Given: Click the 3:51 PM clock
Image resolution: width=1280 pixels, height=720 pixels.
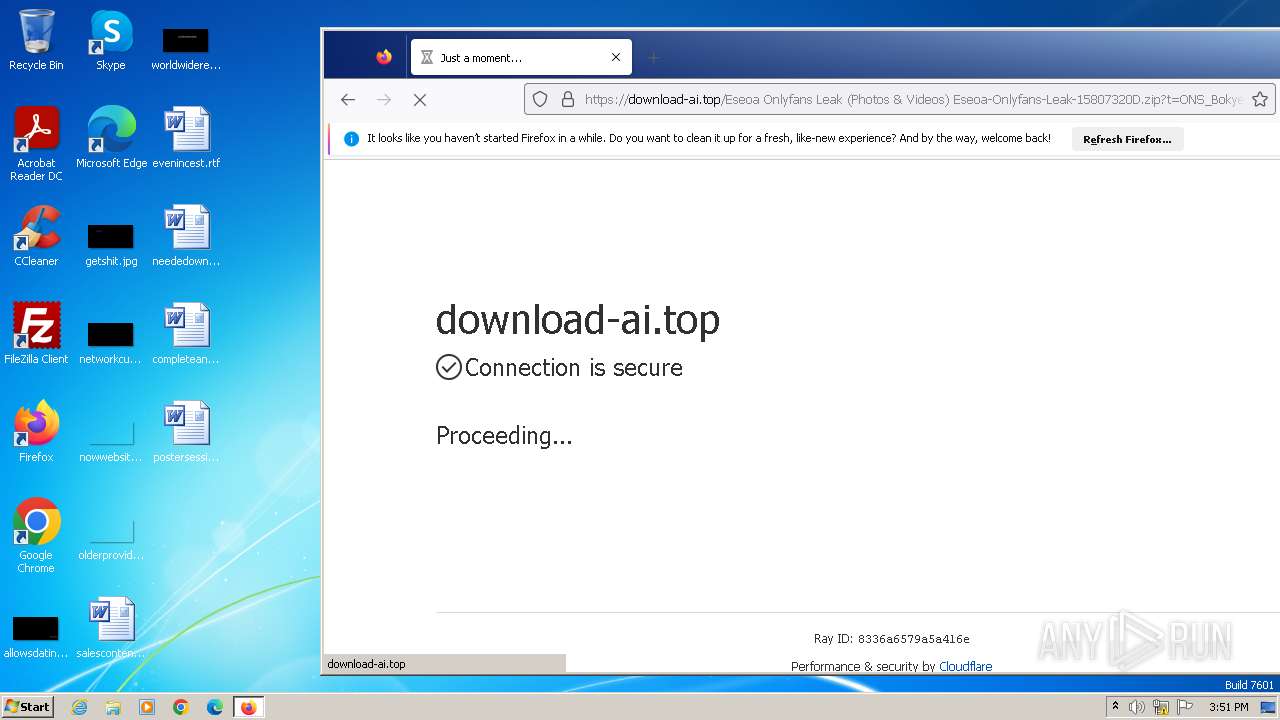Looking at the screenshot, I should coord(1228,707).
